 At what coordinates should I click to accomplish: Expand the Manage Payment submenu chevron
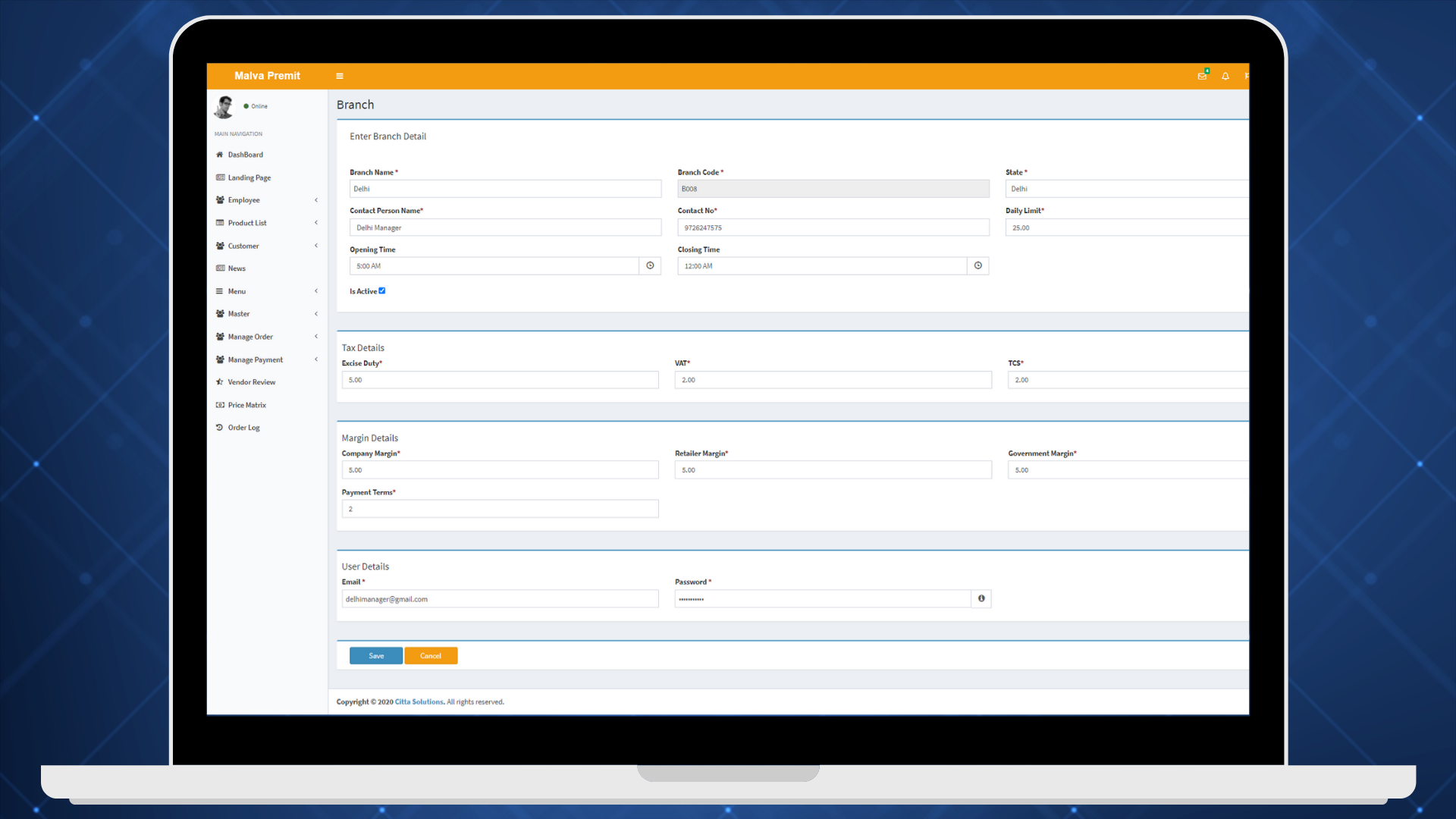coord(316,359)
